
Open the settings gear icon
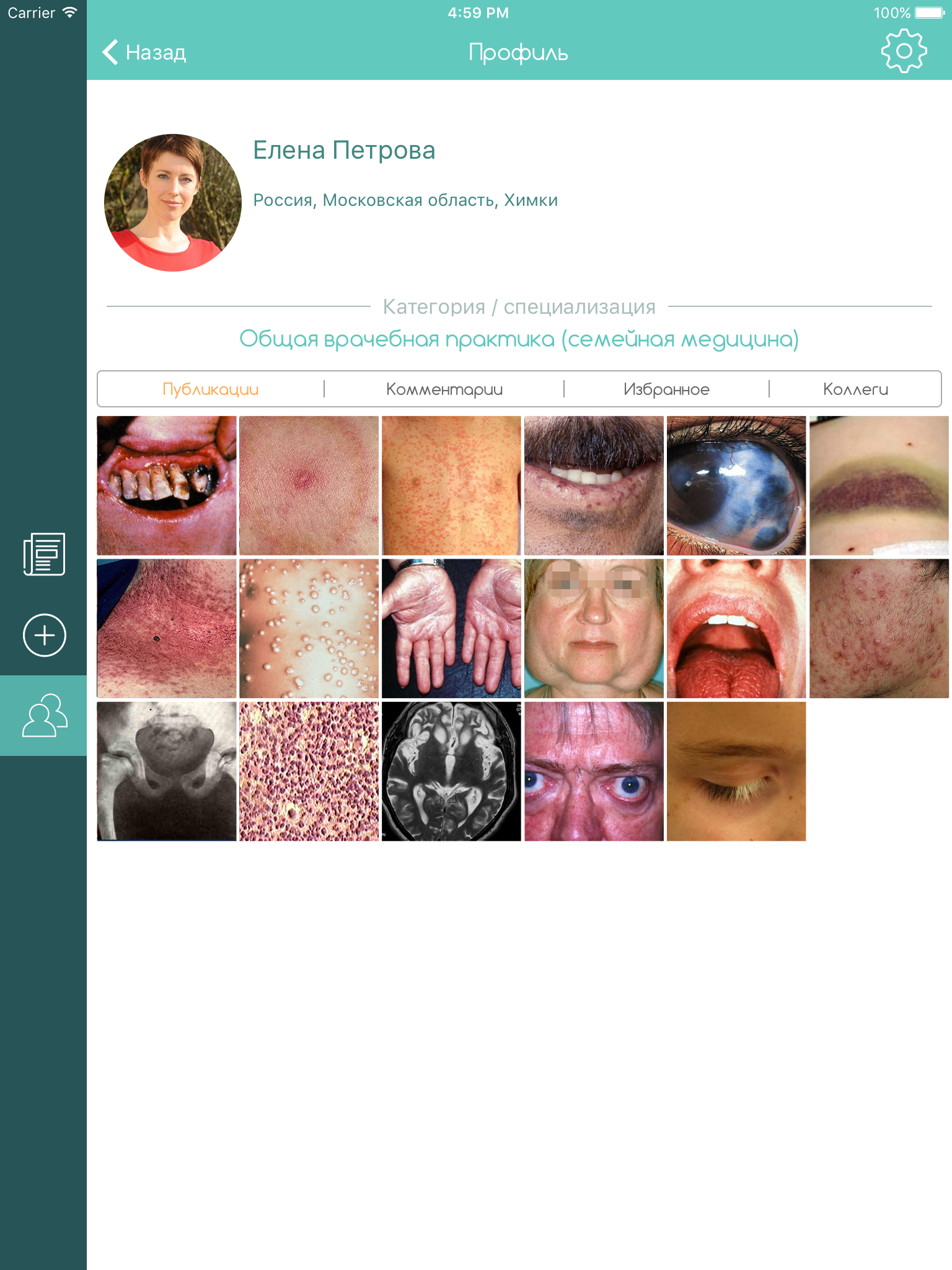(x=904, y=51)
